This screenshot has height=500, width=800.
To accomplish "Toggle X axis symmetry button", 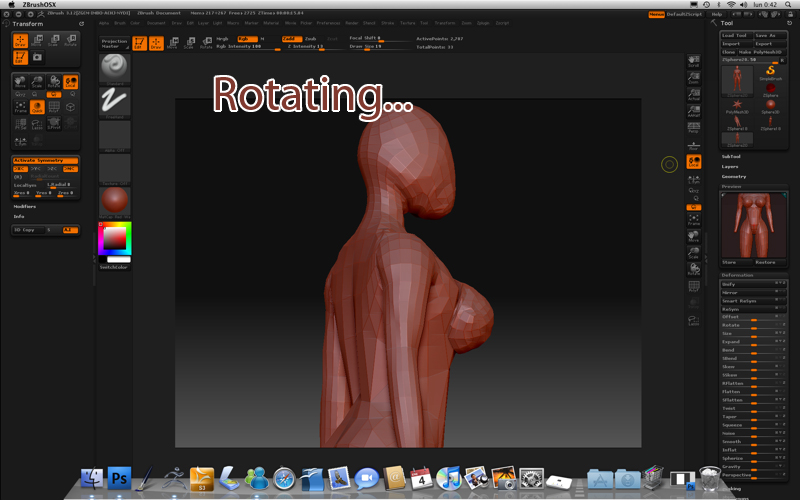I will [20, 169].
